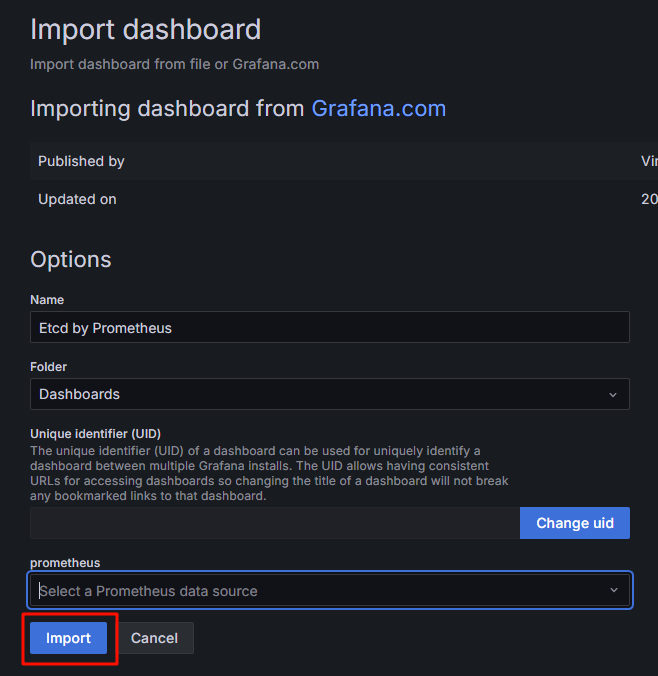Click the Prometheus data source chevron
Screen dimensions: 658x676
click(614, 590)
